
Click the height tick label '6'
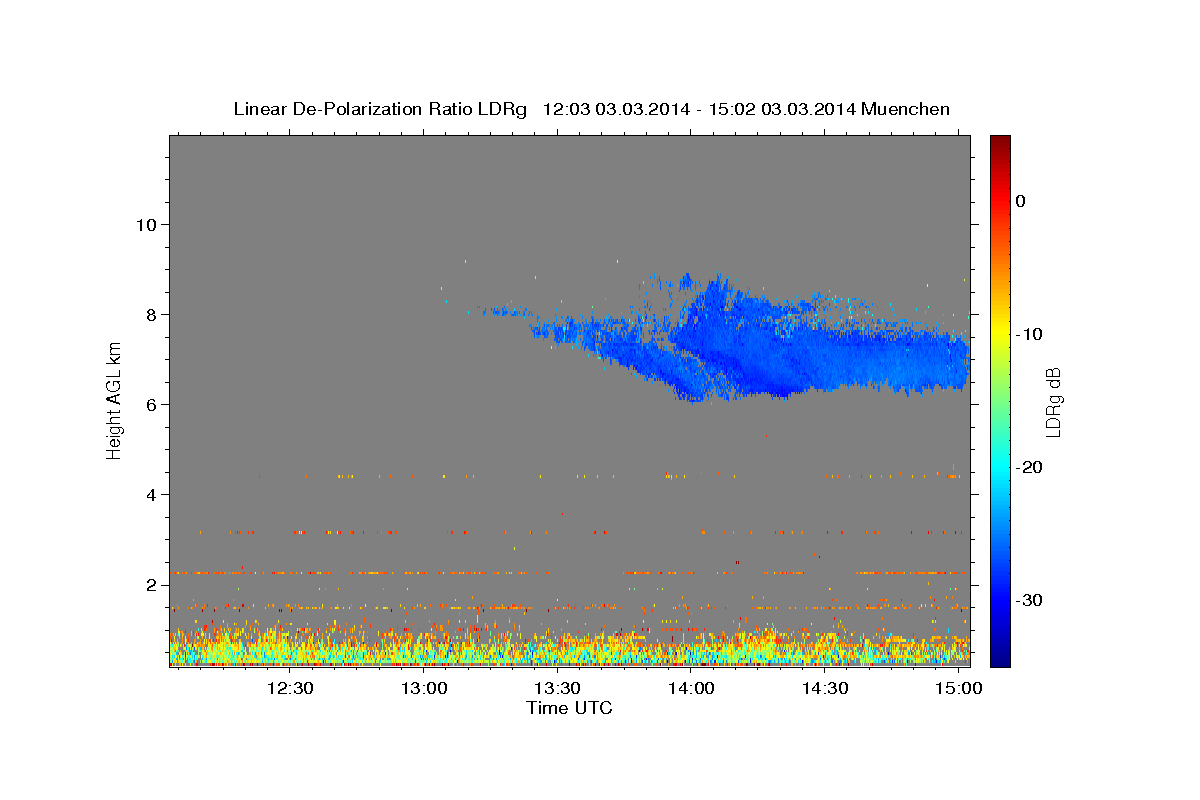[x=149, y=404]
